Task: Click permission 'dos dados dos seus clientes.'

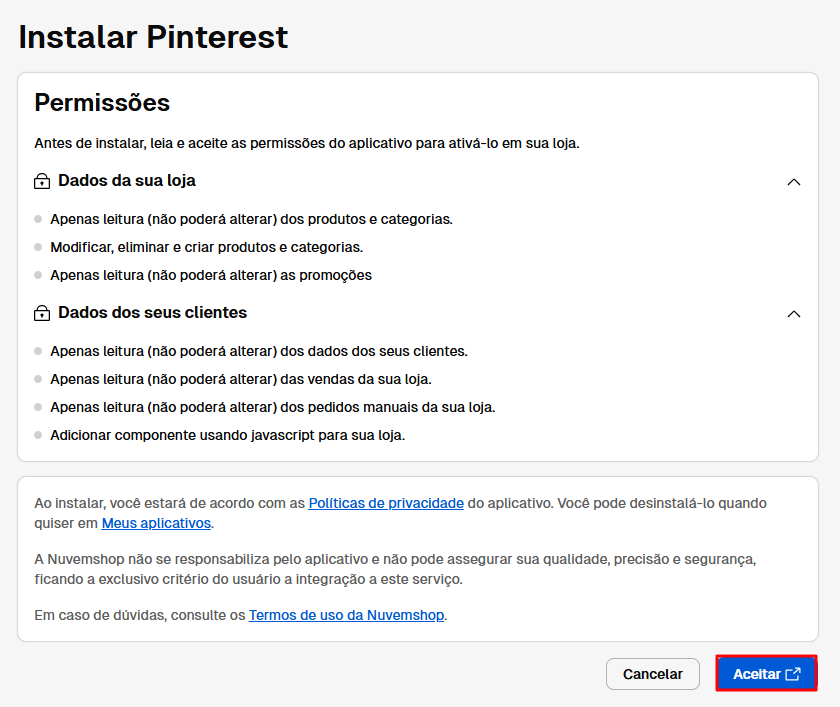Action: point(259,351)
